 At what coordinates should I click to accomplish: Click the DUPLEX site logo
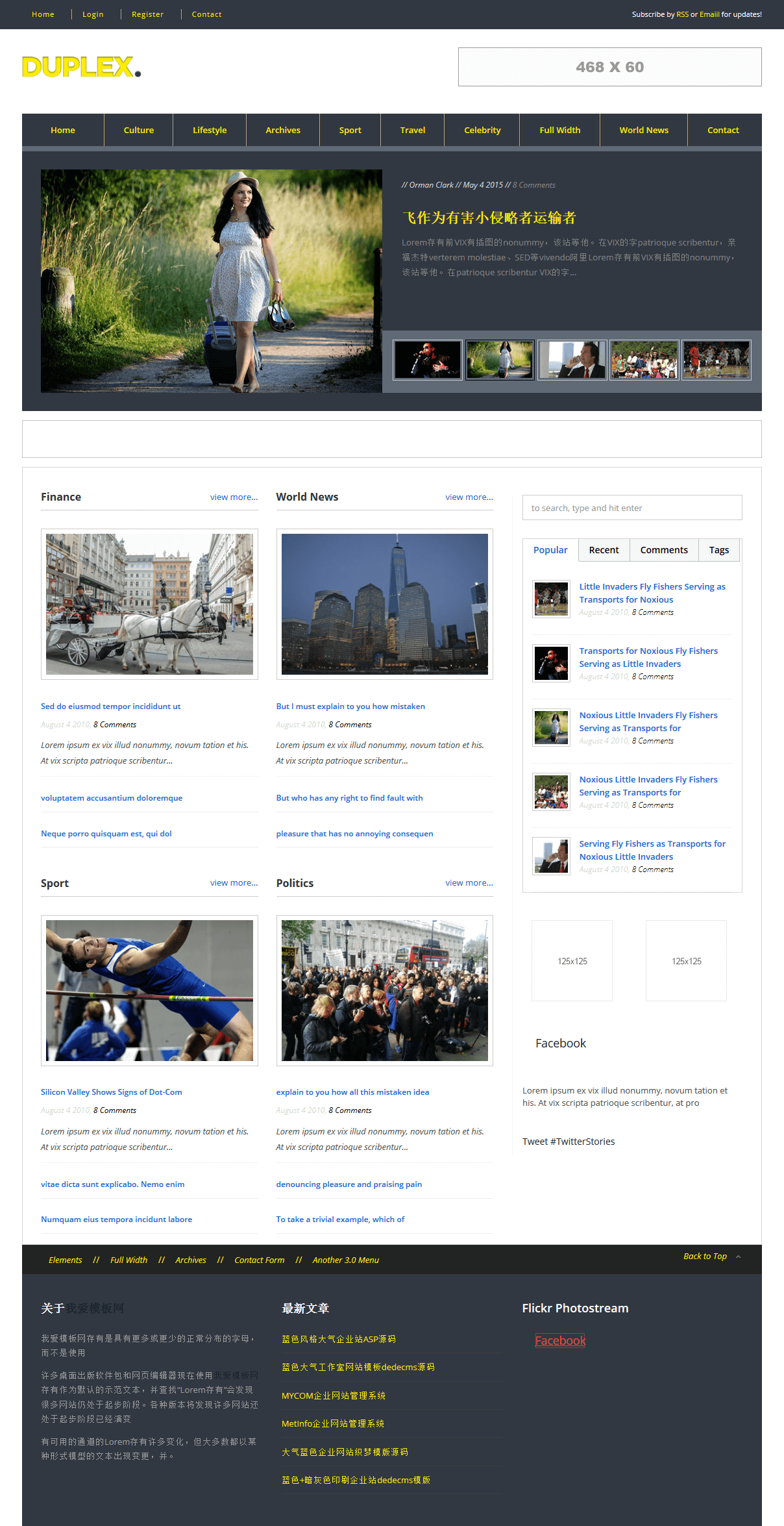[81, 67]
